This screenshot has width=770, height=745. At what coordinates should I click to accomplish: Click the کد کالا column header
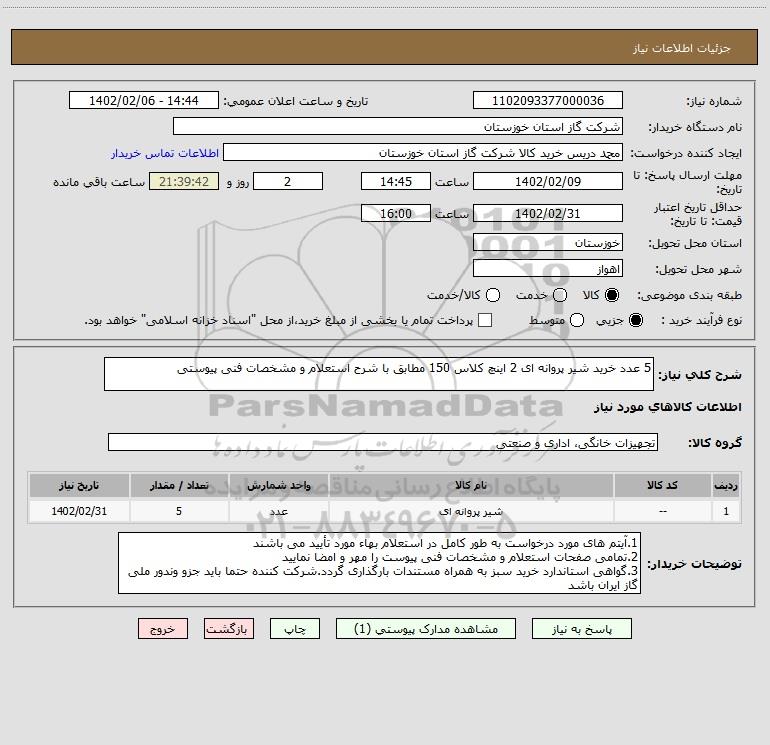click(x=662, y=485)
